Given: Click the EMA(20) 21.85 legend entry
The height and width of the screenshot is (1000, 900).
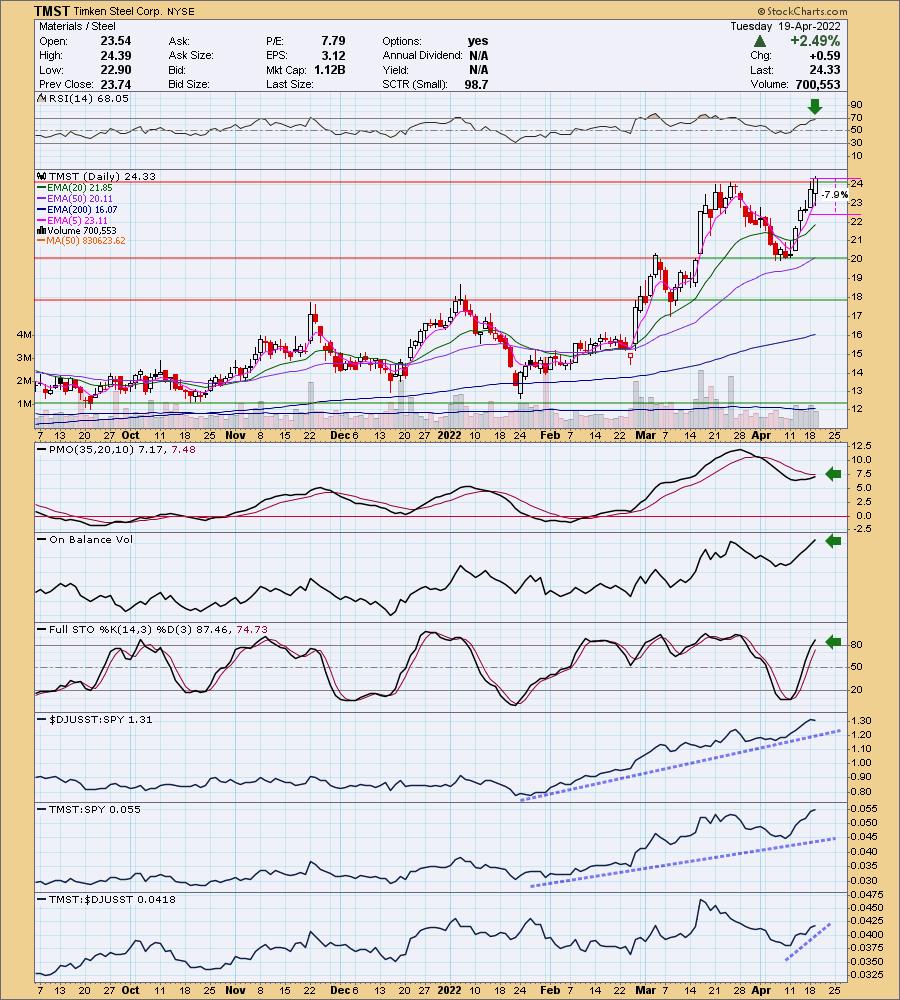Looking at the screenshot, I should point(75,188).
